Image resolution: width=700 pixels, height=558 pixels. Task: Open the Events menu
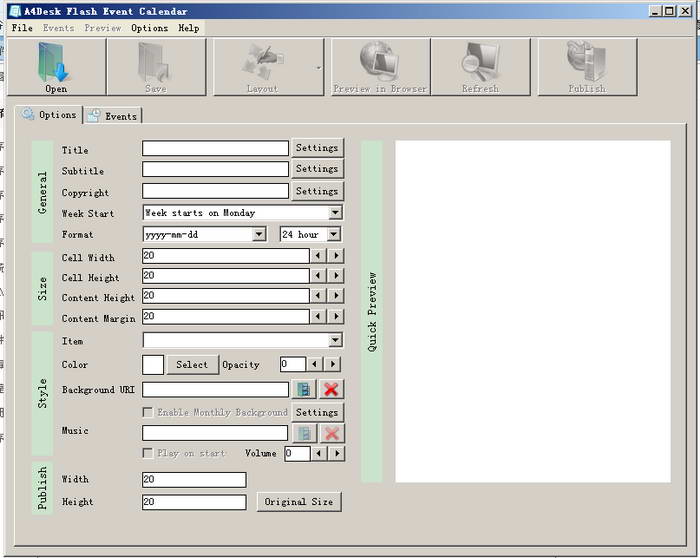click(x=58, y=28)
